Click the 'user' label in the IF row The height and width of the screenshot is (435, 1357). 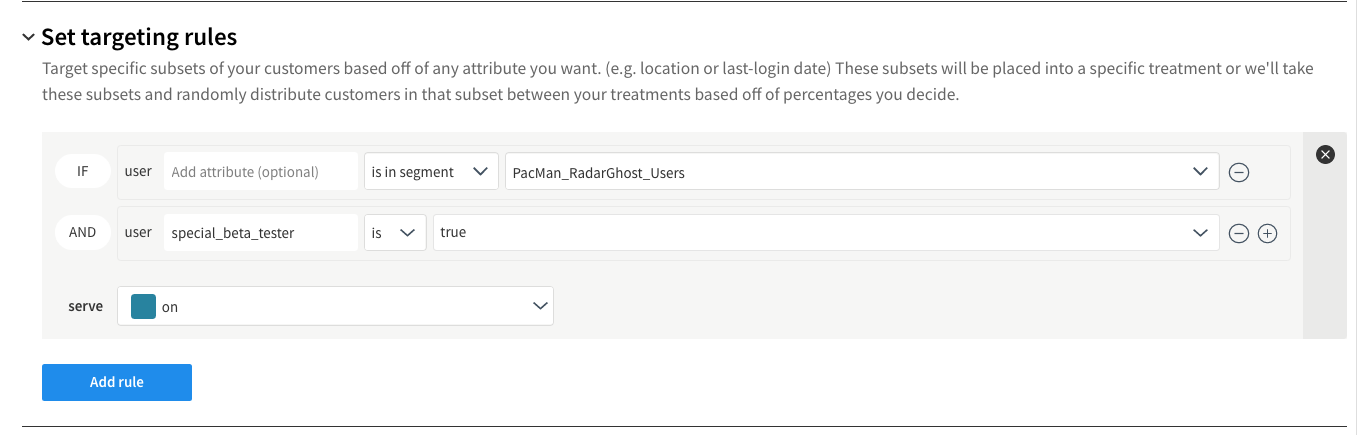click(138, 172)
